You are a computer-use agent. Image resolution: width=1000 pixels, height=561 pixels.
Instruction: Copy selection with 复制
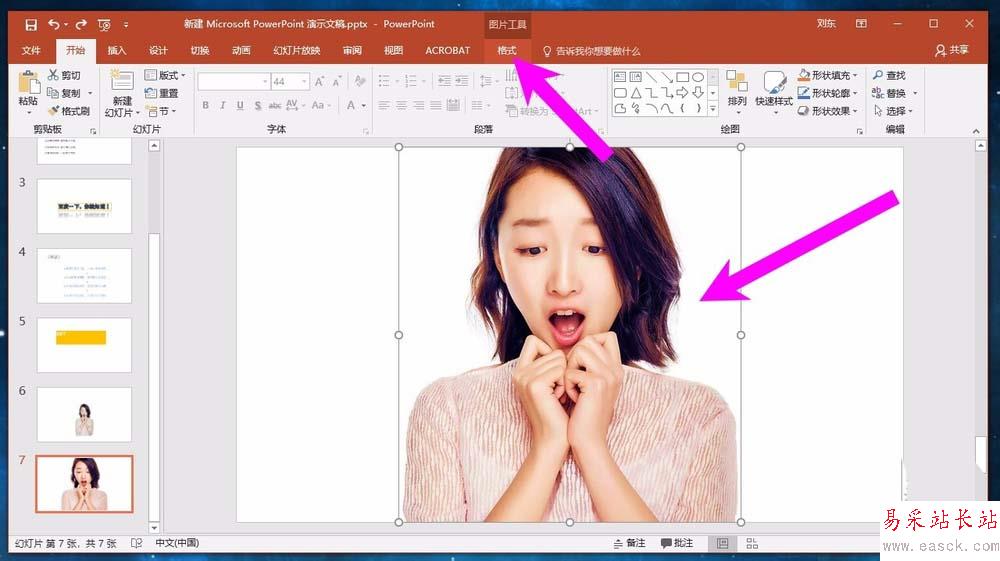(x=64, y=93)
